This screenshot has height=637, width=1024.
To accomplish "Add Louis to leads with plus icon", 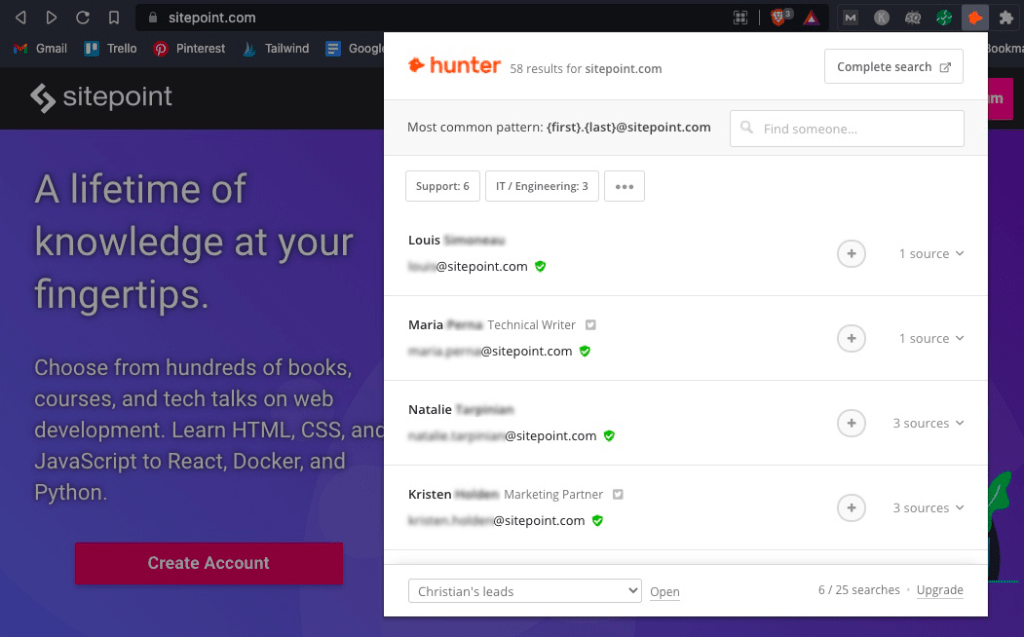I will pyautogui.click(x=850, y=254).
